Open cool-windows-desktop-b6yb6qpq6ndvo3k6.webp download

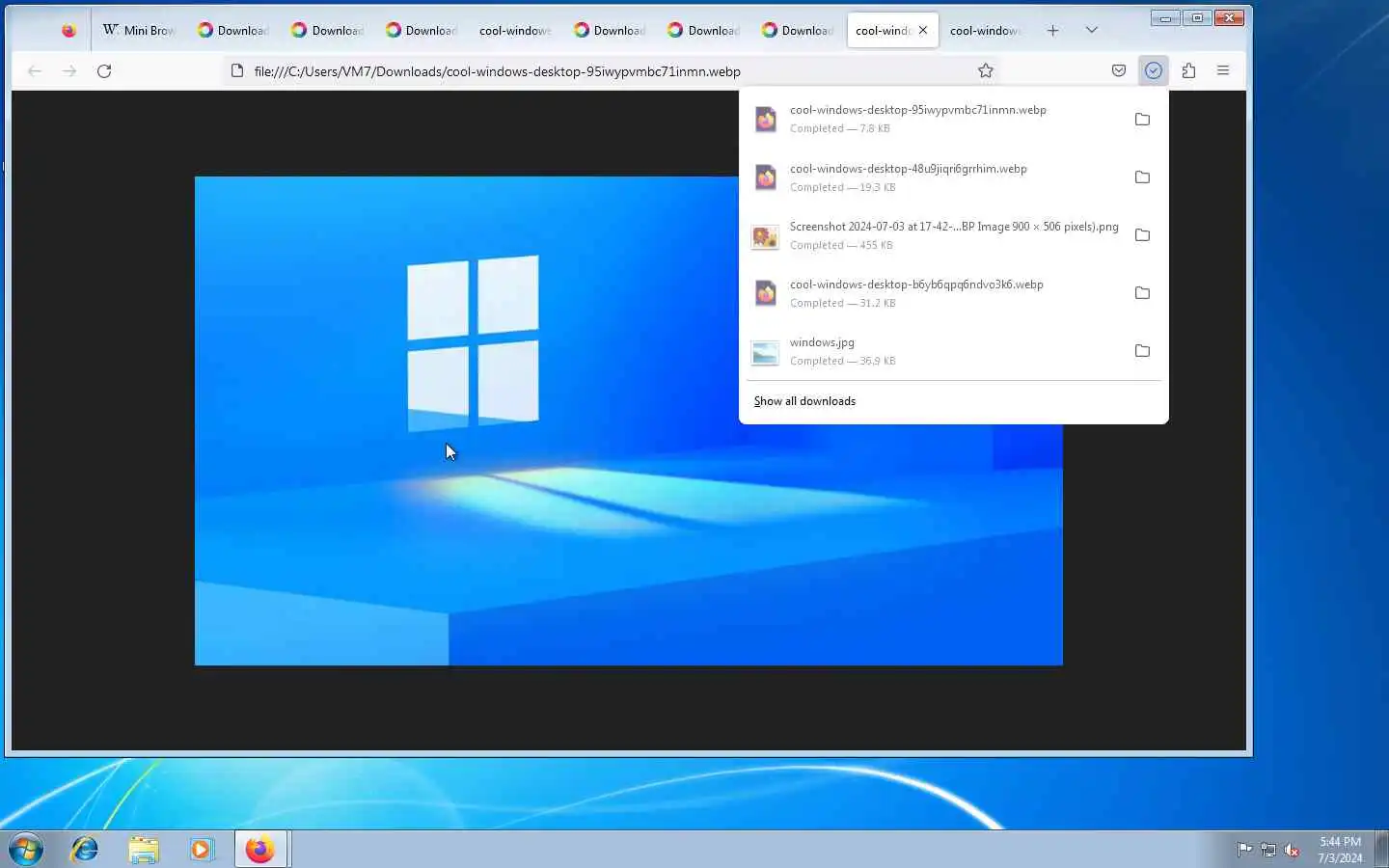click(934, 293)
